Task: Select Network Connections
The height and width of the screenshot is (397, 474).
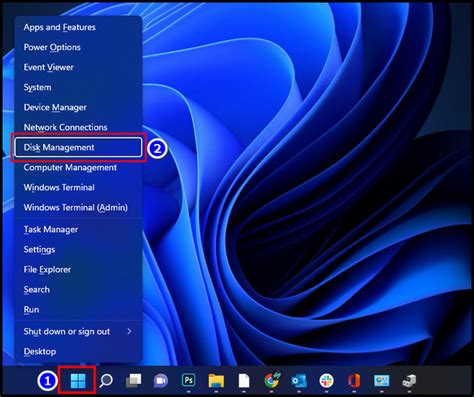Action: click(x=79, y=127)
